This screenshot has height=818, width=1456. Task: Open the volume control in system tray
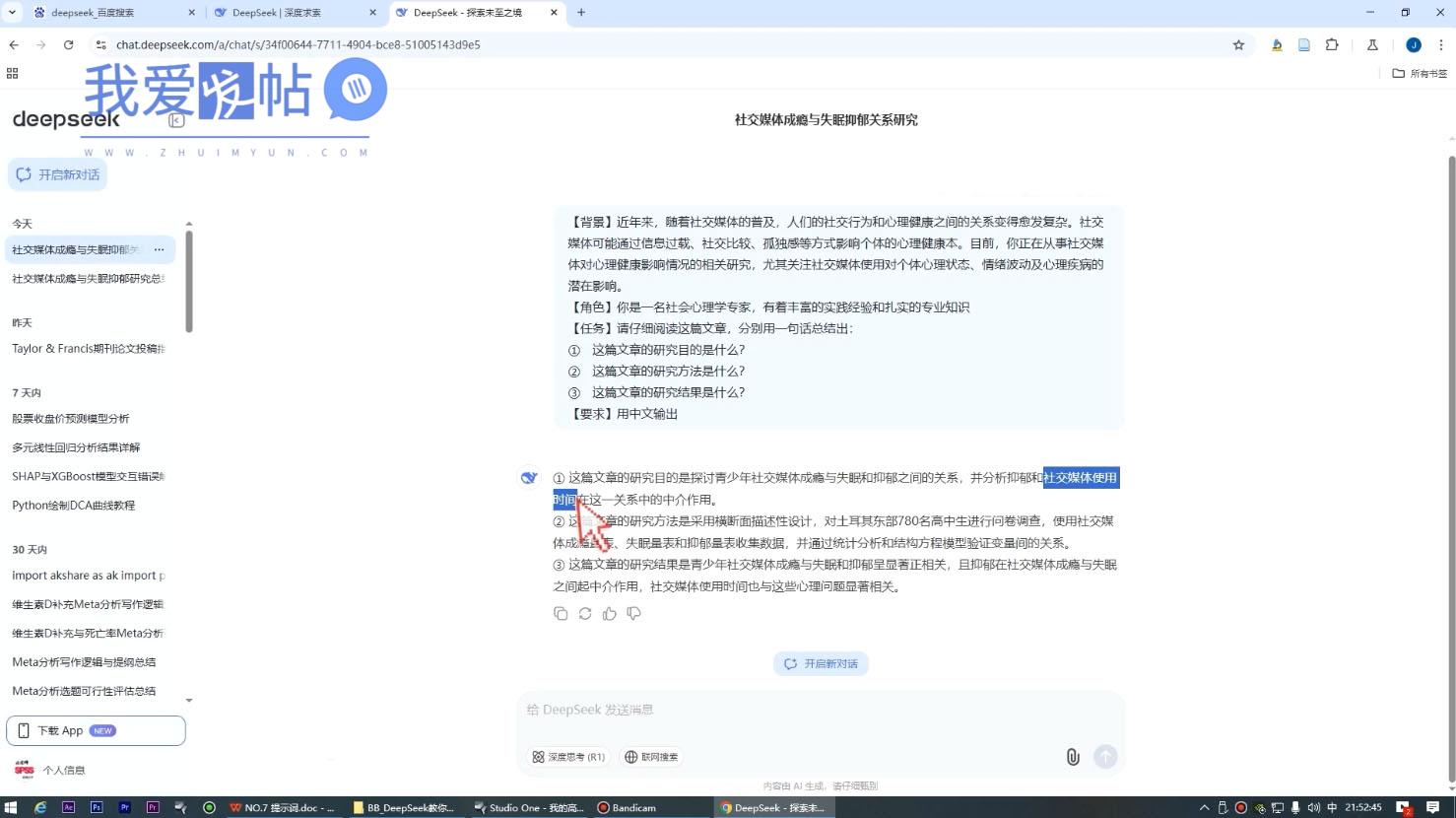[1313, 807]
